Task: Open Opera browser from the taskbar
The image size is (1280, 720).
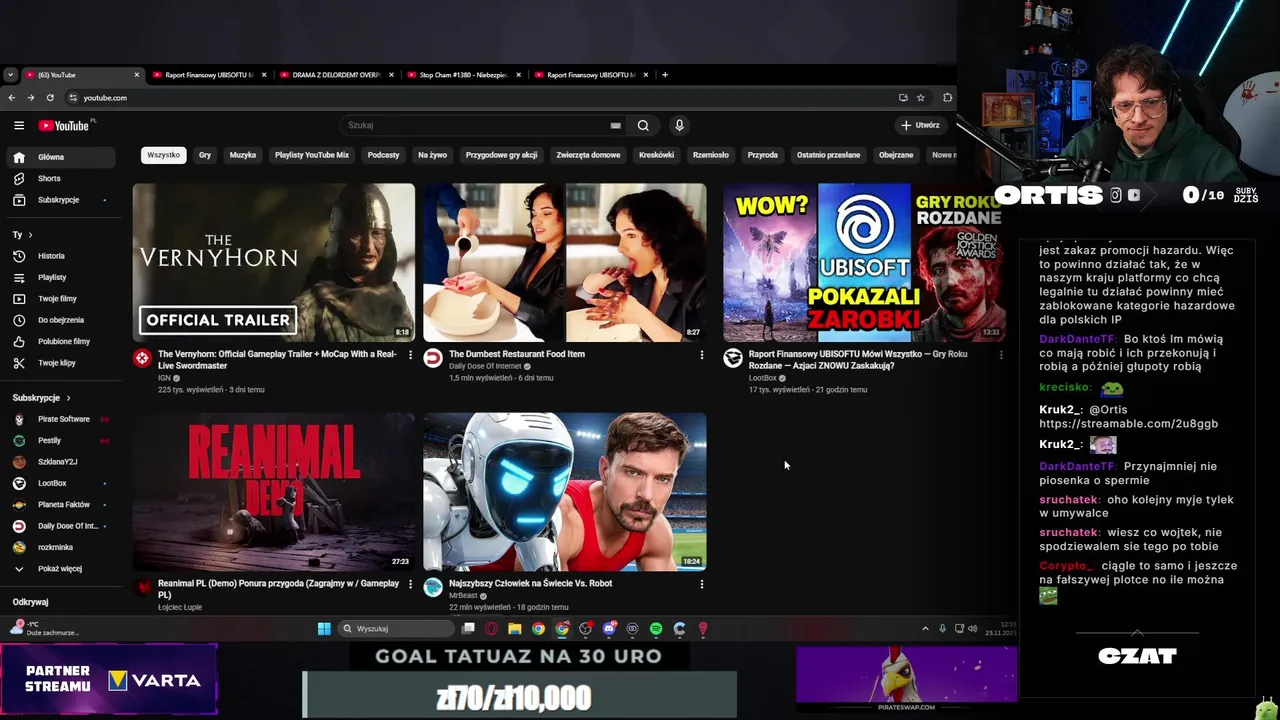Action: (x=491, y=629)
